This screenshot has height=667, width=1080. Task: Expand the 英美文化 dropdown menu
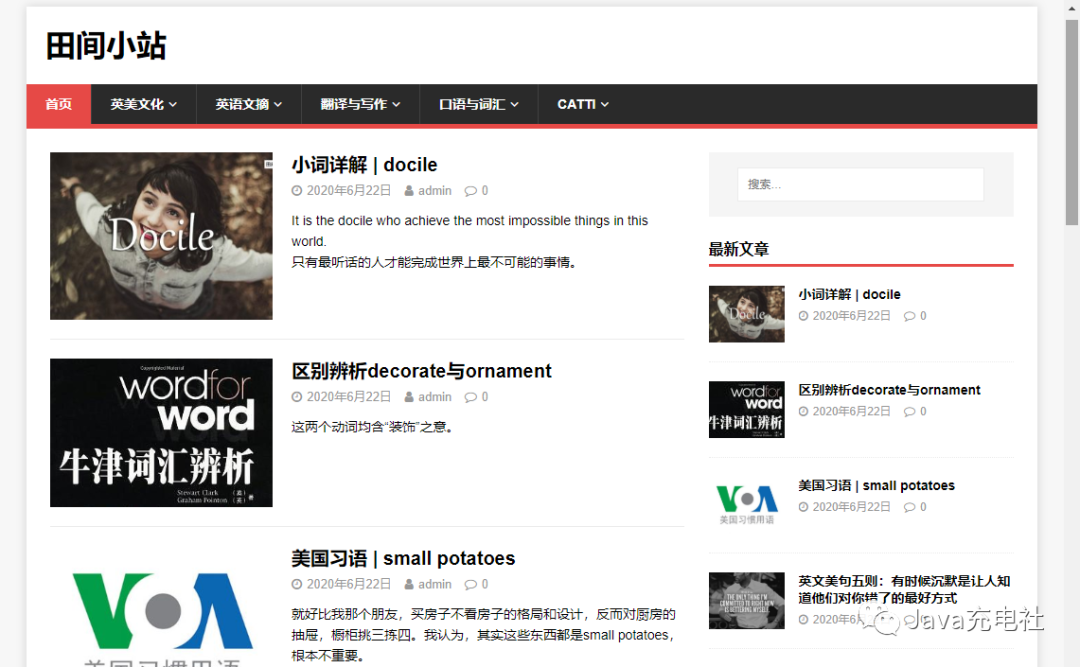click(143, 104)
